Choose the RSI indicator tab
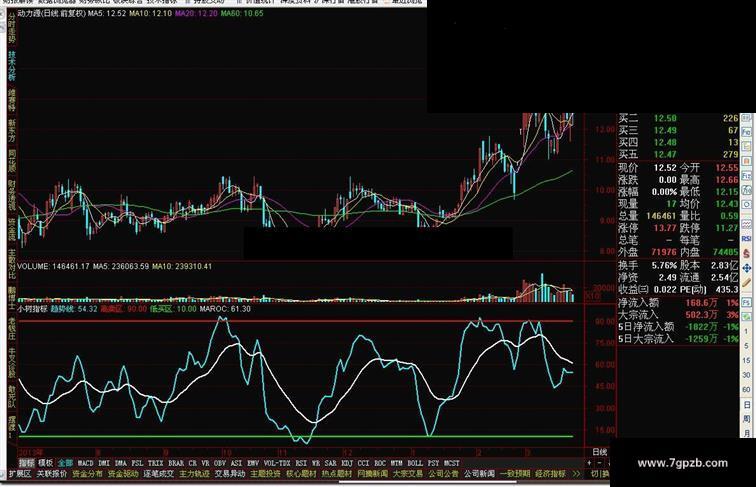 click(x=301, y=463)
